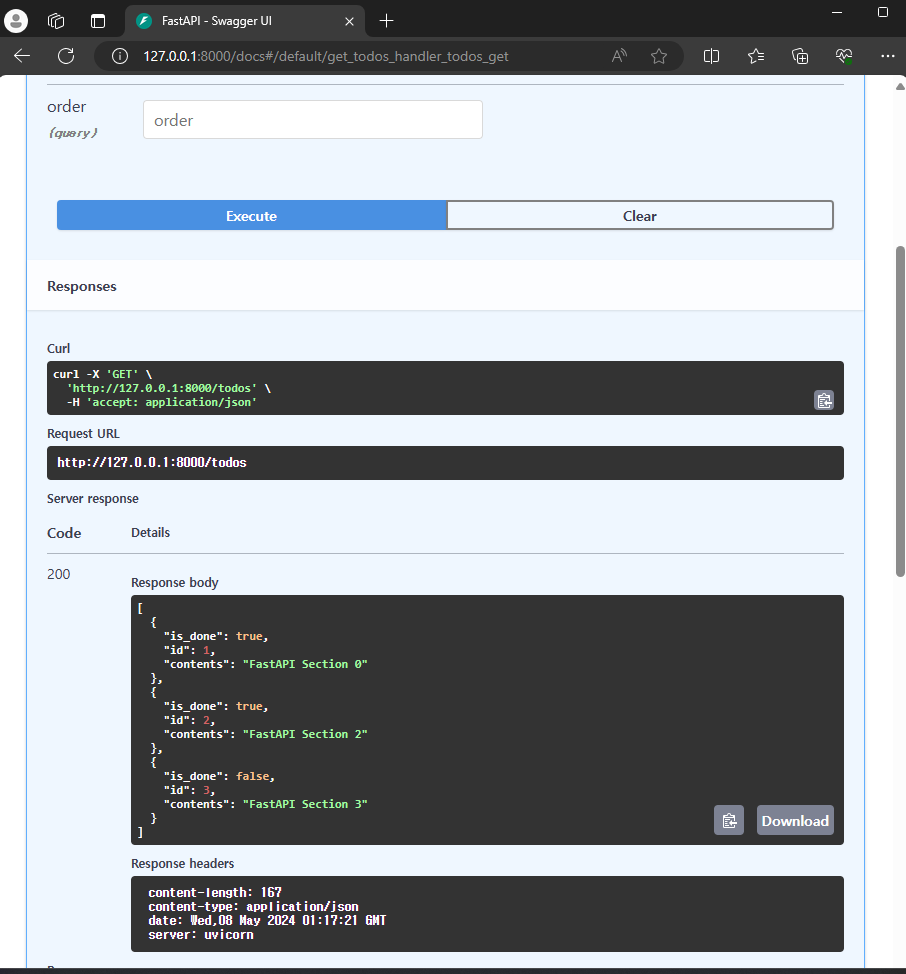Click the date header line

pos(267,921)
